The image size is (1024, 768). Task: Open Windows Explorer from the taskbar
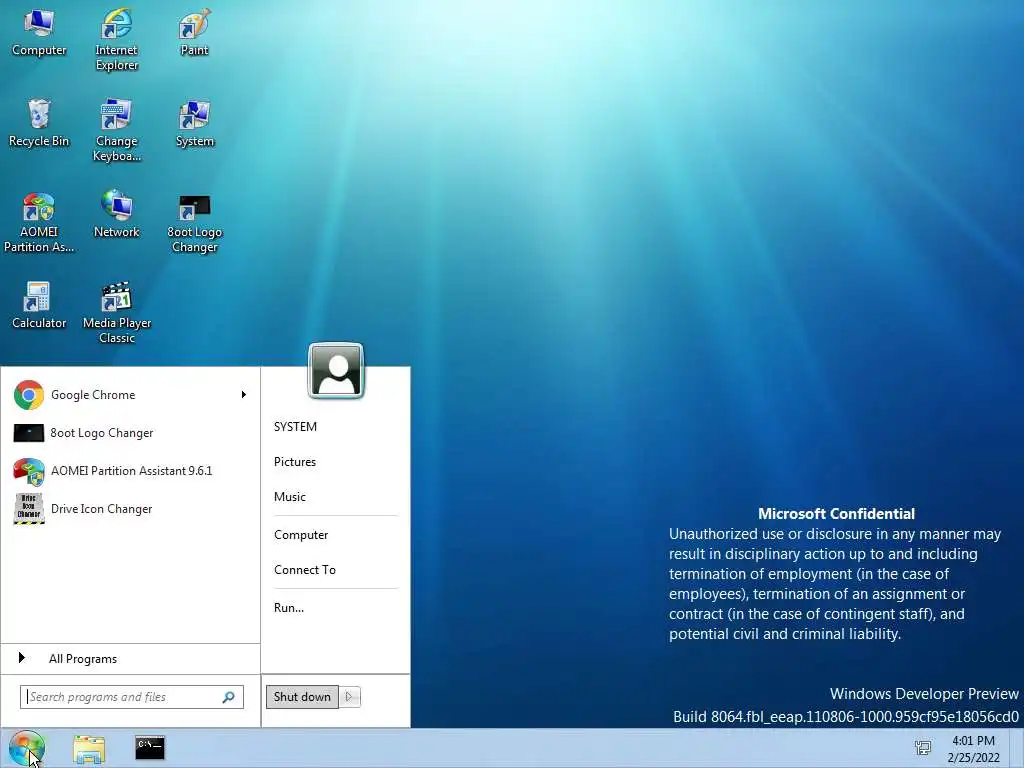pyautogui.click(x=89, y=748)
